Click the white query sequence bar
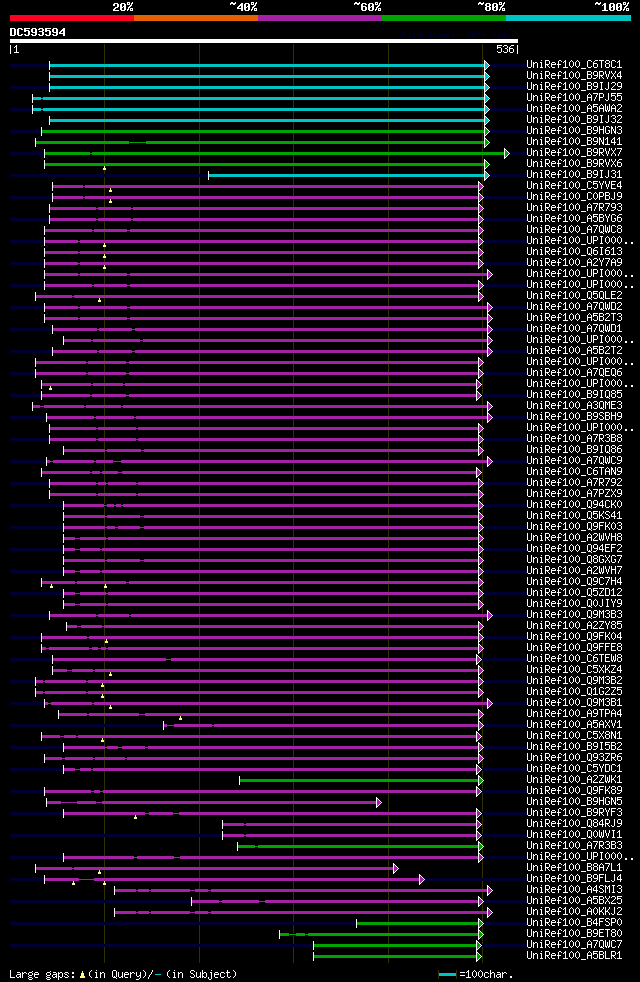640x982 pixels. (x=264, y=41)
